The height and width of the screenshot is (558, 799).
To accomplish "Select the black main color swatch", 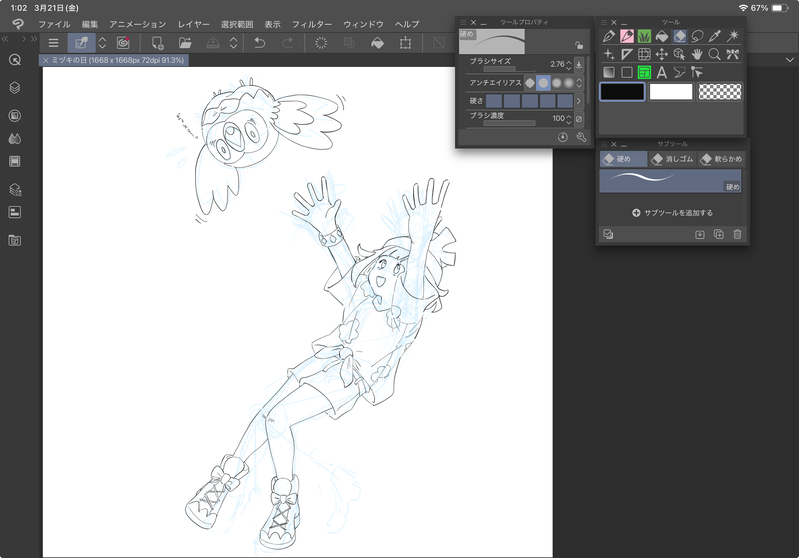I will coord(621,92).
